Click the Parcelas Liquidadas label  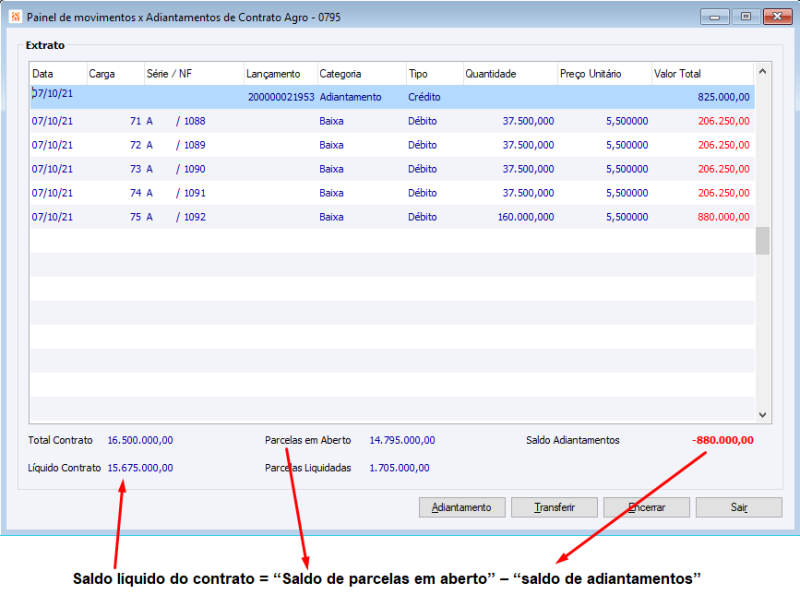point(308,467)
